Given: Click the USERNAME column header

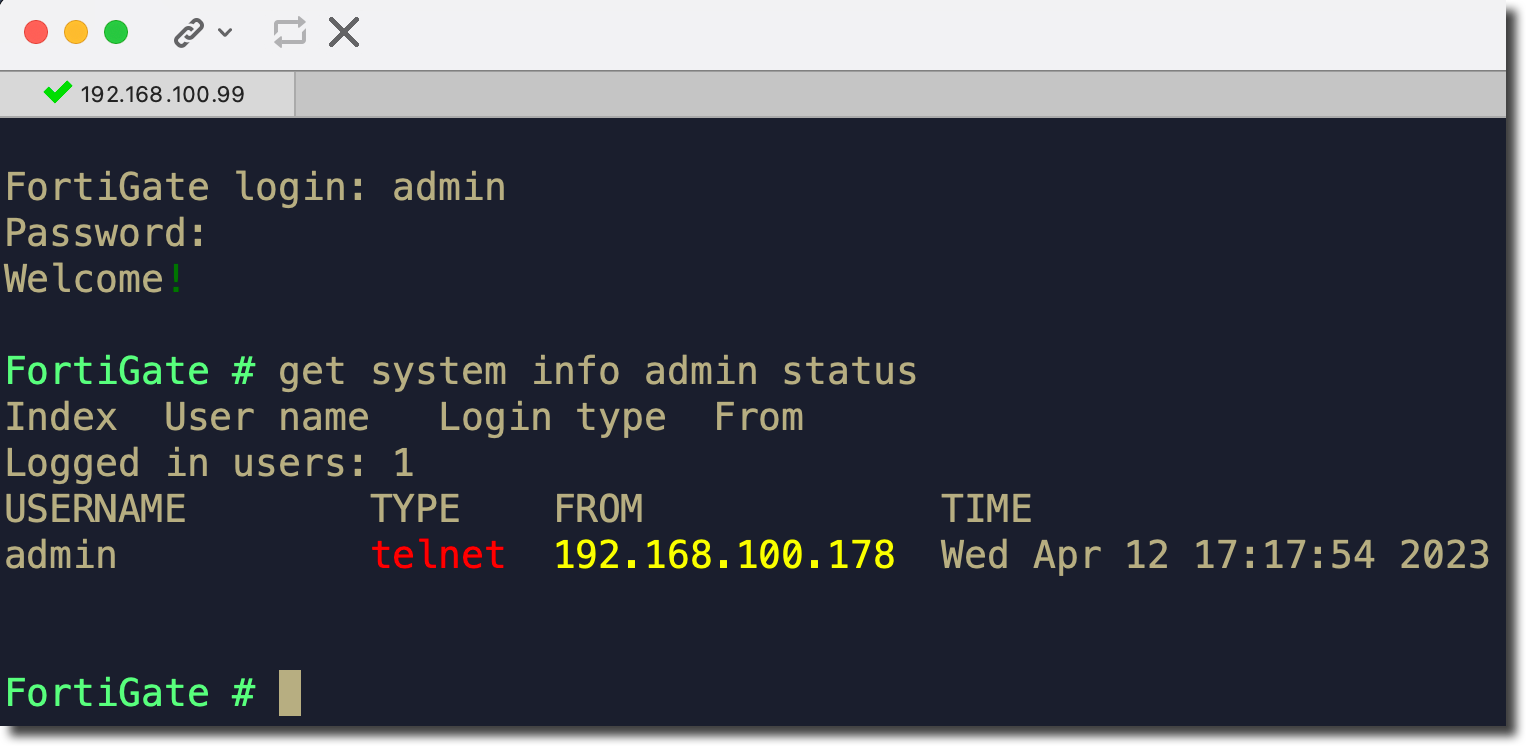Looking at the screenshot, I should [x=95, y=509].
